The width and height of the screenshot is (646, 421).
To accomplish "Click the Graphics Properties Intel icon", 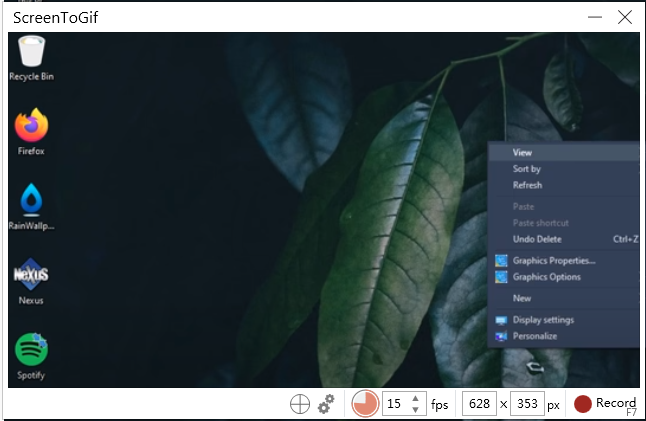I will 501,261.
